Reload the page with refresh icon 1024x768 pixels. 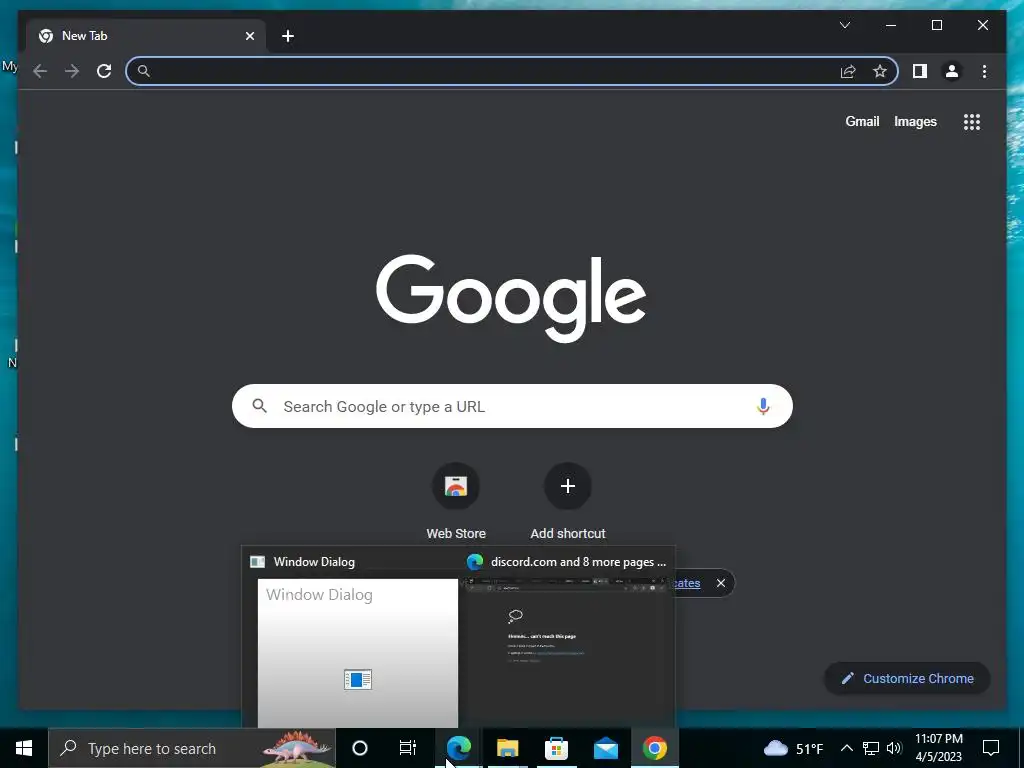click(x=104, y=71)
